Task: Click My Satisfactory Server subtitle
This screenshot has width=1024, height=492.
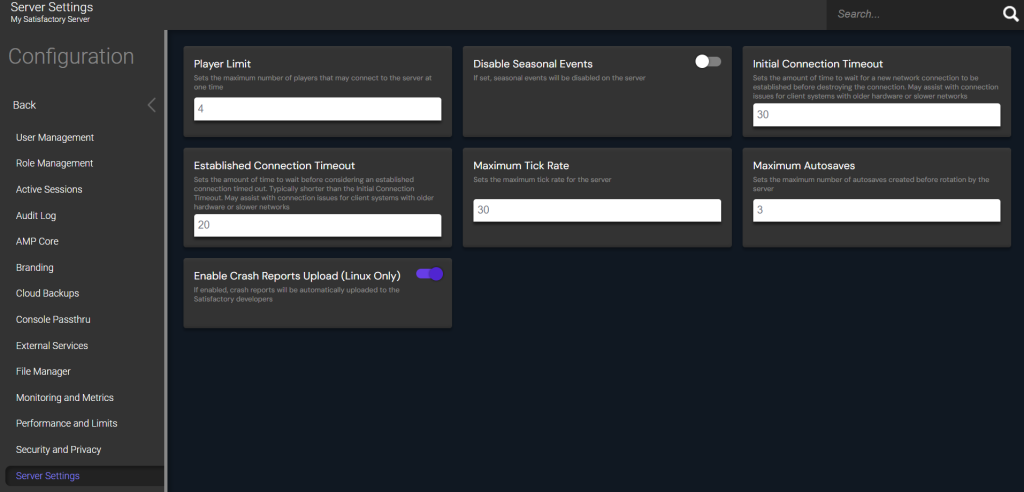Action: click(x=50, y=20)
